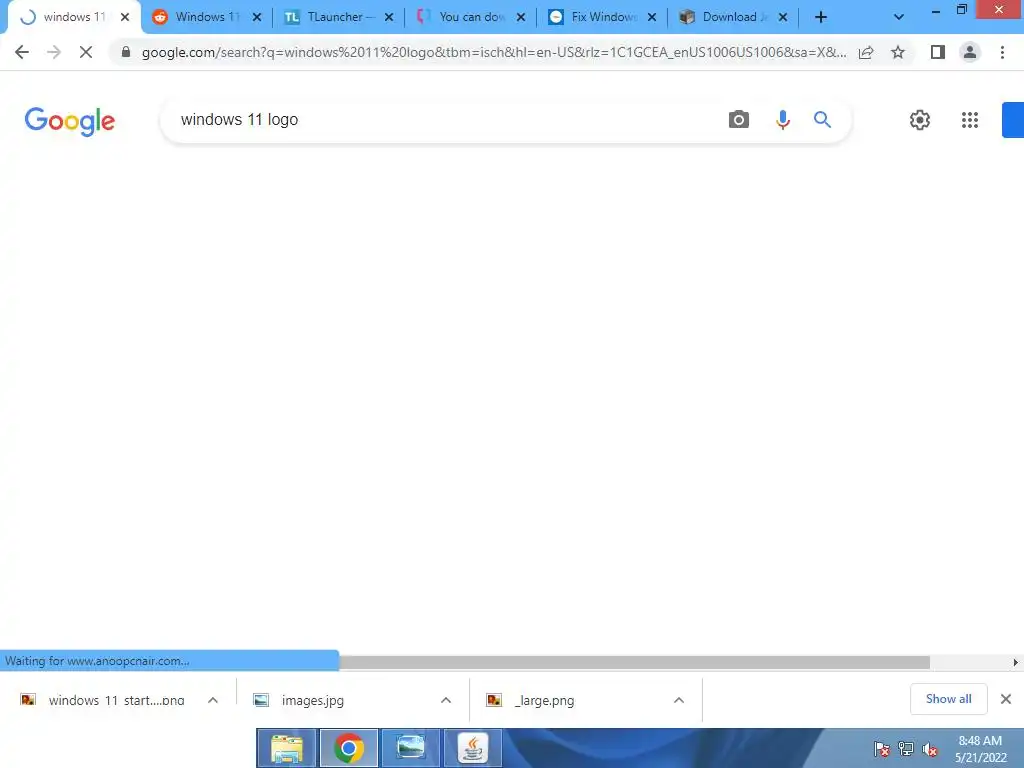This screenshot has height=768, width=1024.
Task: Expand options for windows 11 start download
Action: 213,700
